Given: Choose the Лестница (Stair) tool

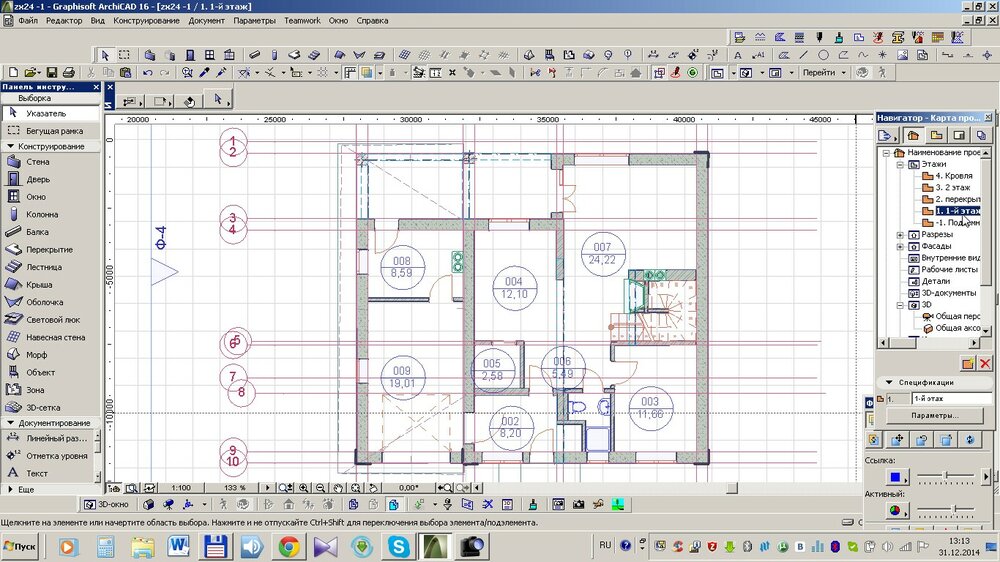Looking at the screenshot, I should 43,267.
